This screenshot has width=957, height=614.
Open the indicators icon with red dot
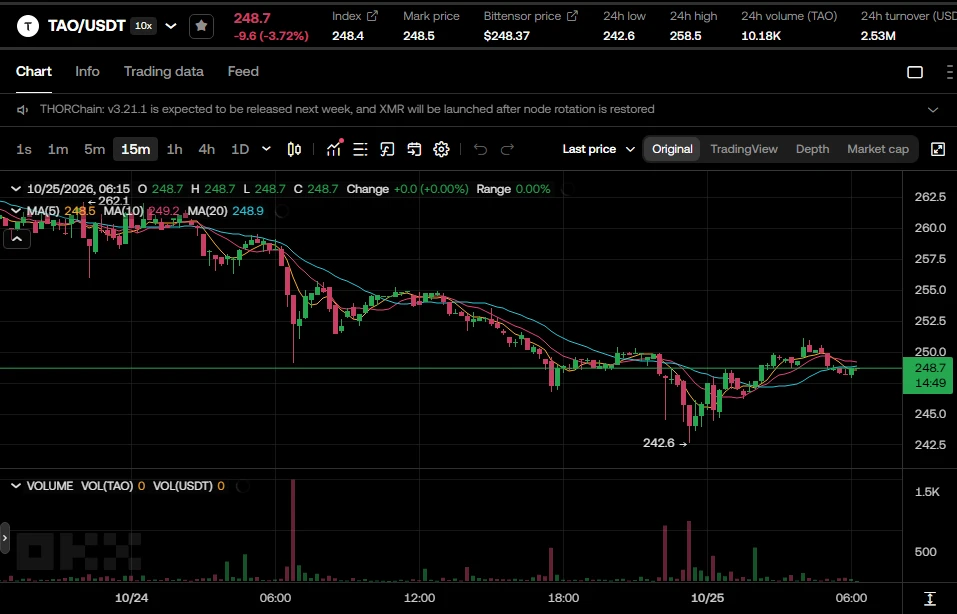pyautogui.click(x=334, y=148)
